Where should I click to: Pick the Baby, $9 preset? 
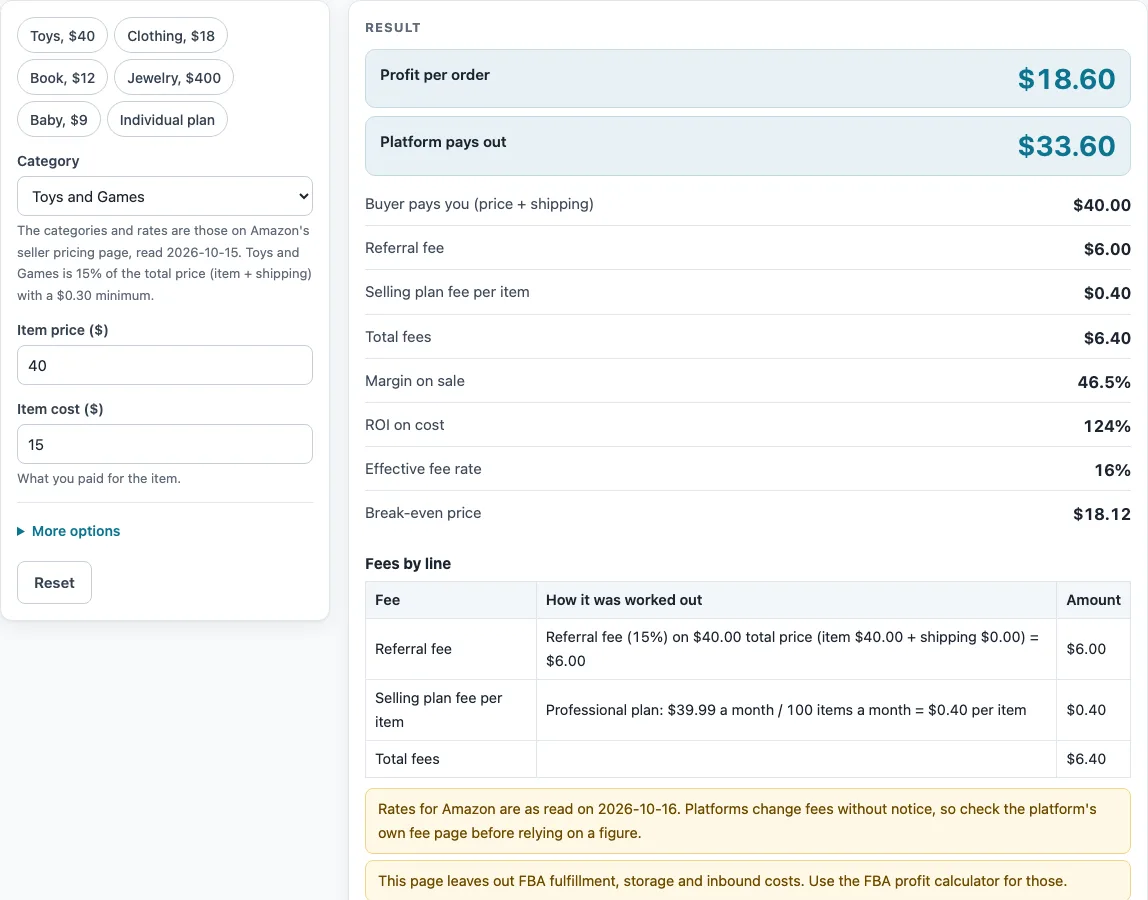pos(59,120)
